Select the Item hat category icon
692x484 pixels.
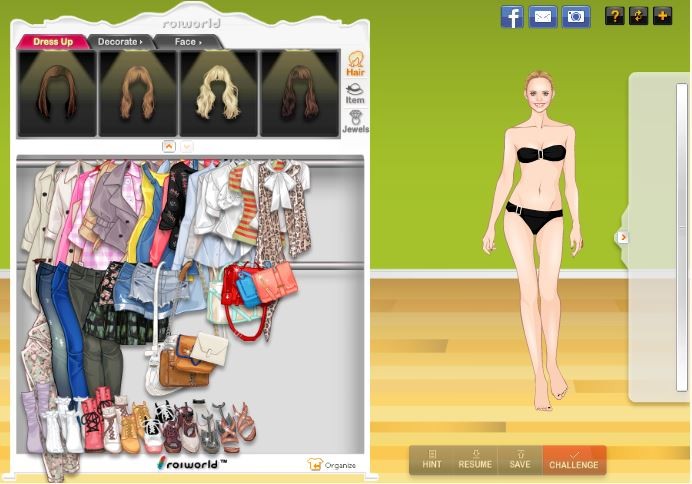click(x=355, y=93)
